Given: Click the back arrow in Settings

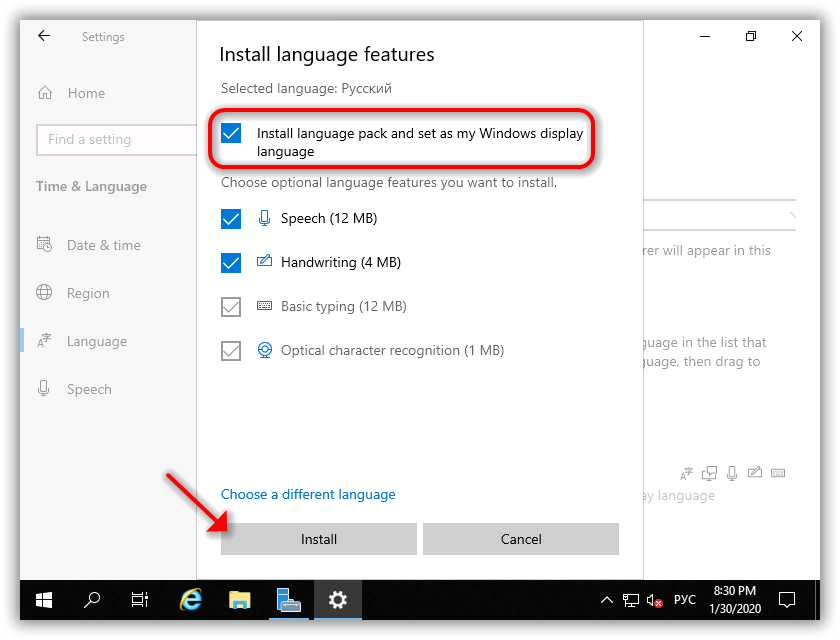Looking at the screenshot, I should point(44,36).
